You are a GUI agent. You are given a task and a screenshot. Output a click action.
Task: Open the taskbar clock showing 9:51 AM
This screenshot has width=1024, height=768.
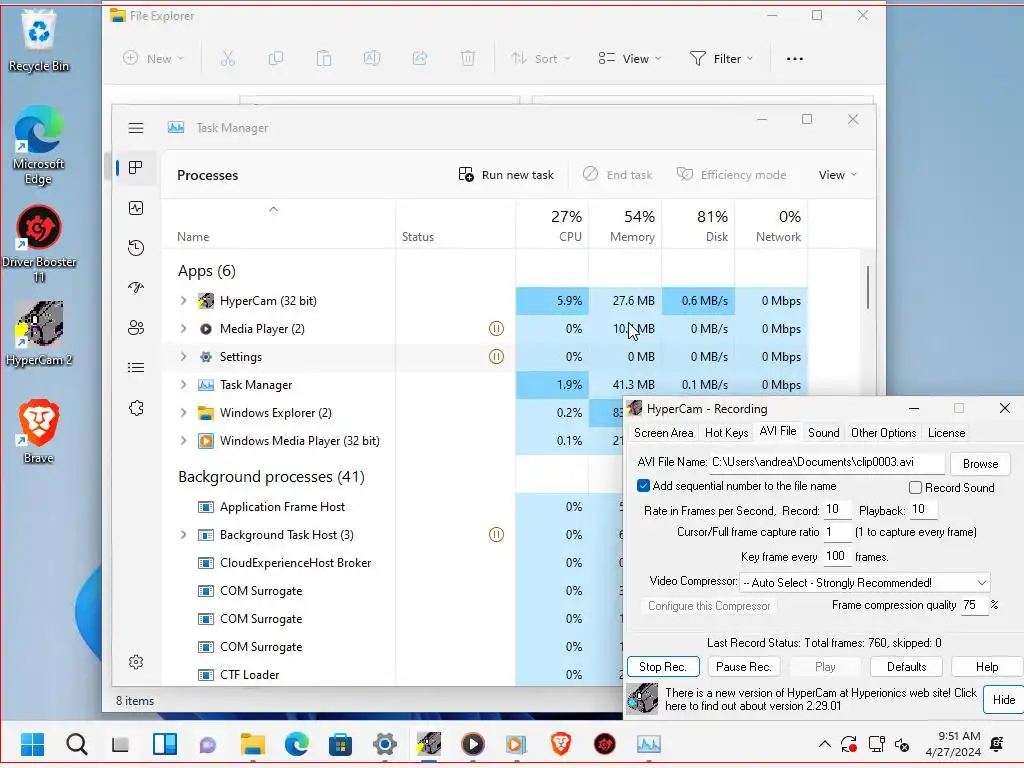point(953,744)
